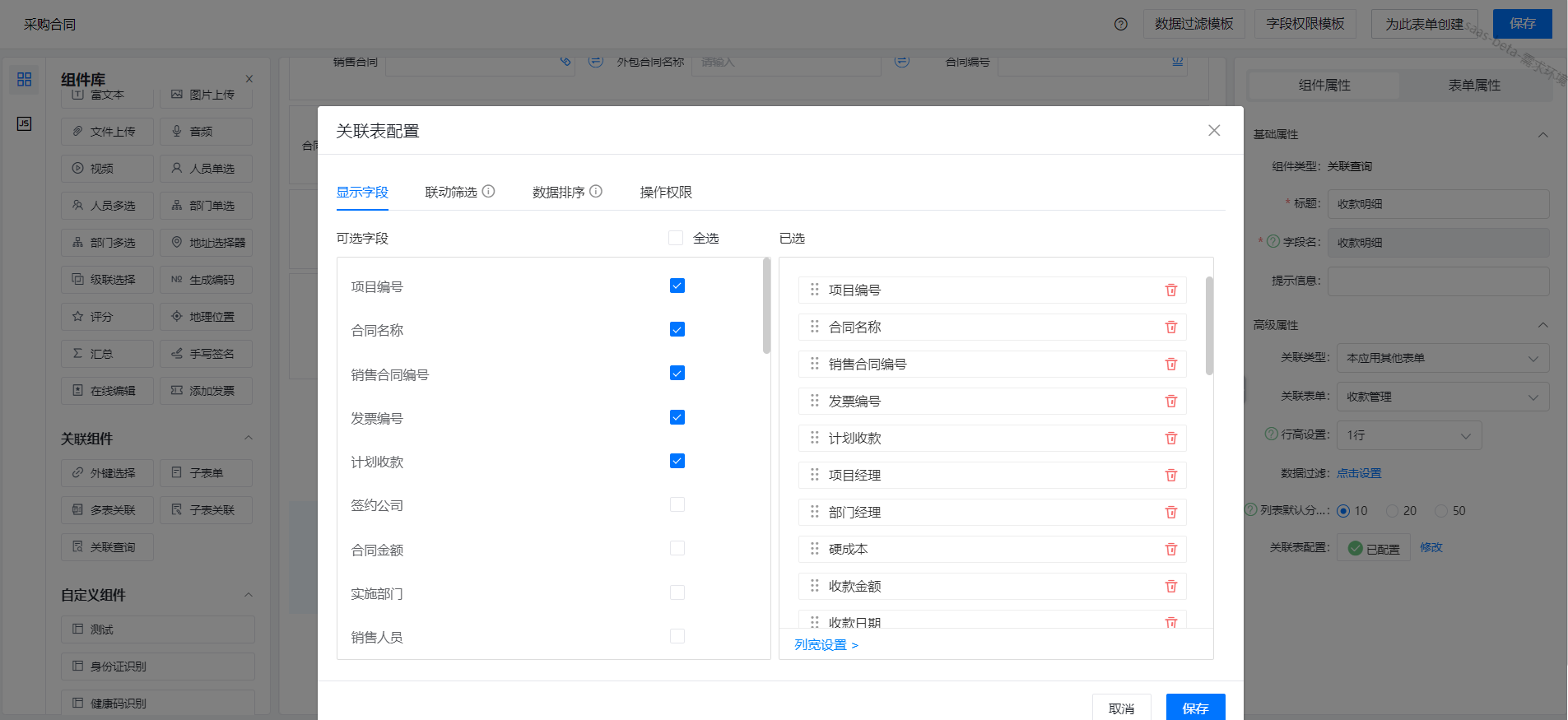Uncheck 项目编号 in available fields
The width and height of the screenshot is (1568, 720).
coord(677,286)
